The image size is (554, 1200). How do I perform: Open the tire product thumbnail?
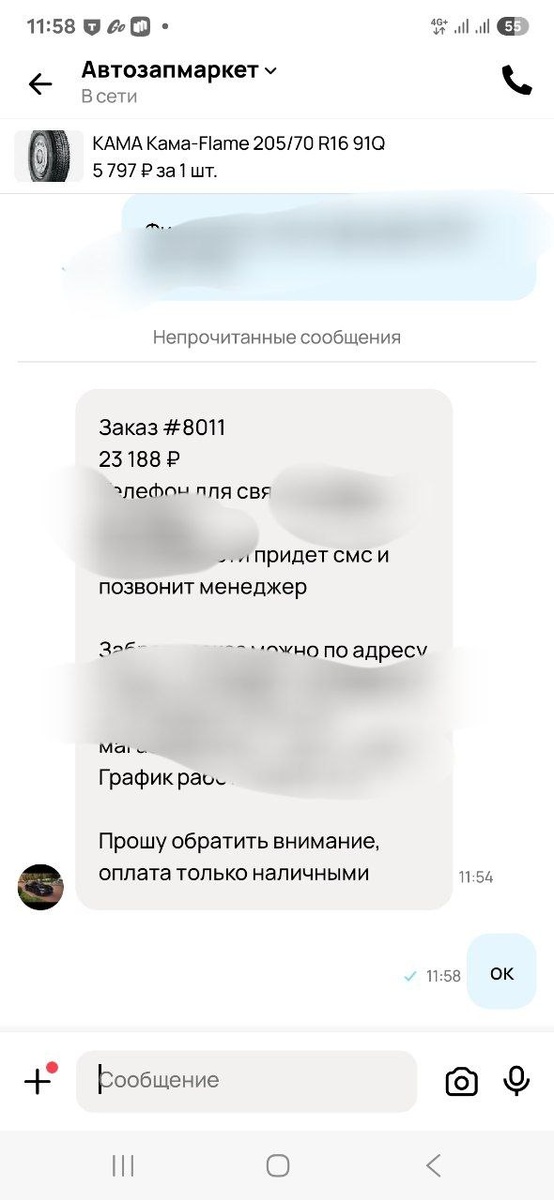pos(48,157)
